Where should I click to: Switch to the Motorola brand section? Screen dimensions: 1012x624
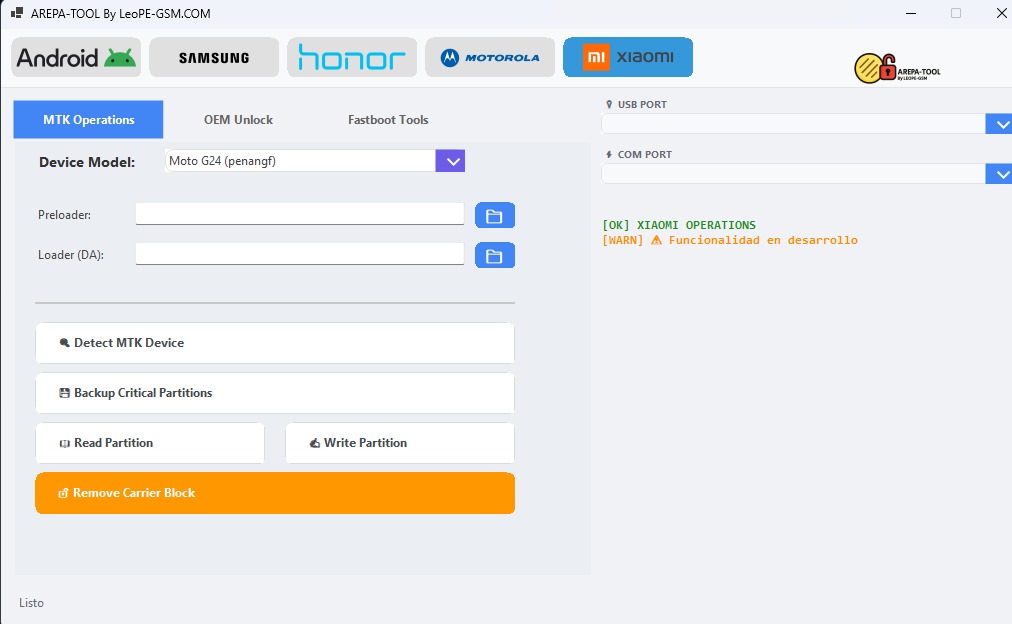coord(490,58)
